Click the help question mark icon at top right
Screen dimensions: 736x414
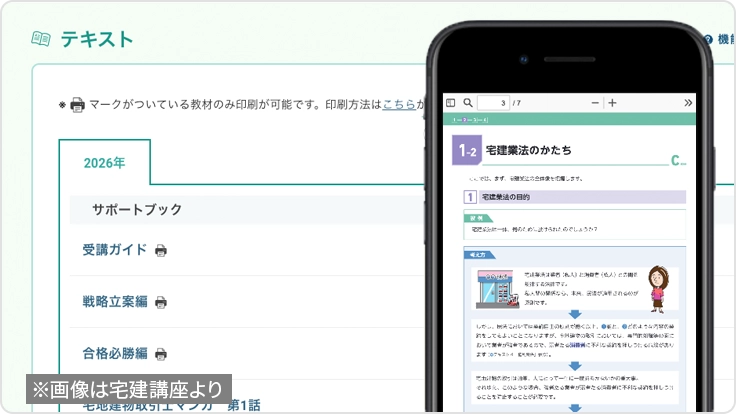pos(708,39)
